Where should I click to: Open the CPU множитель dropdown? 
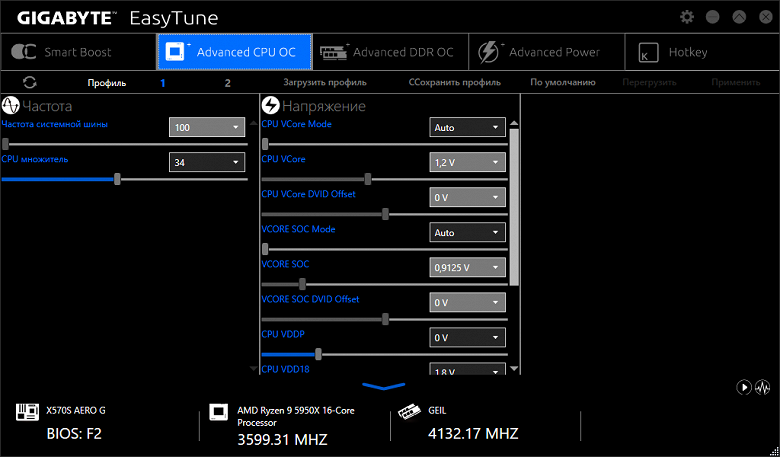coord(207,162)
